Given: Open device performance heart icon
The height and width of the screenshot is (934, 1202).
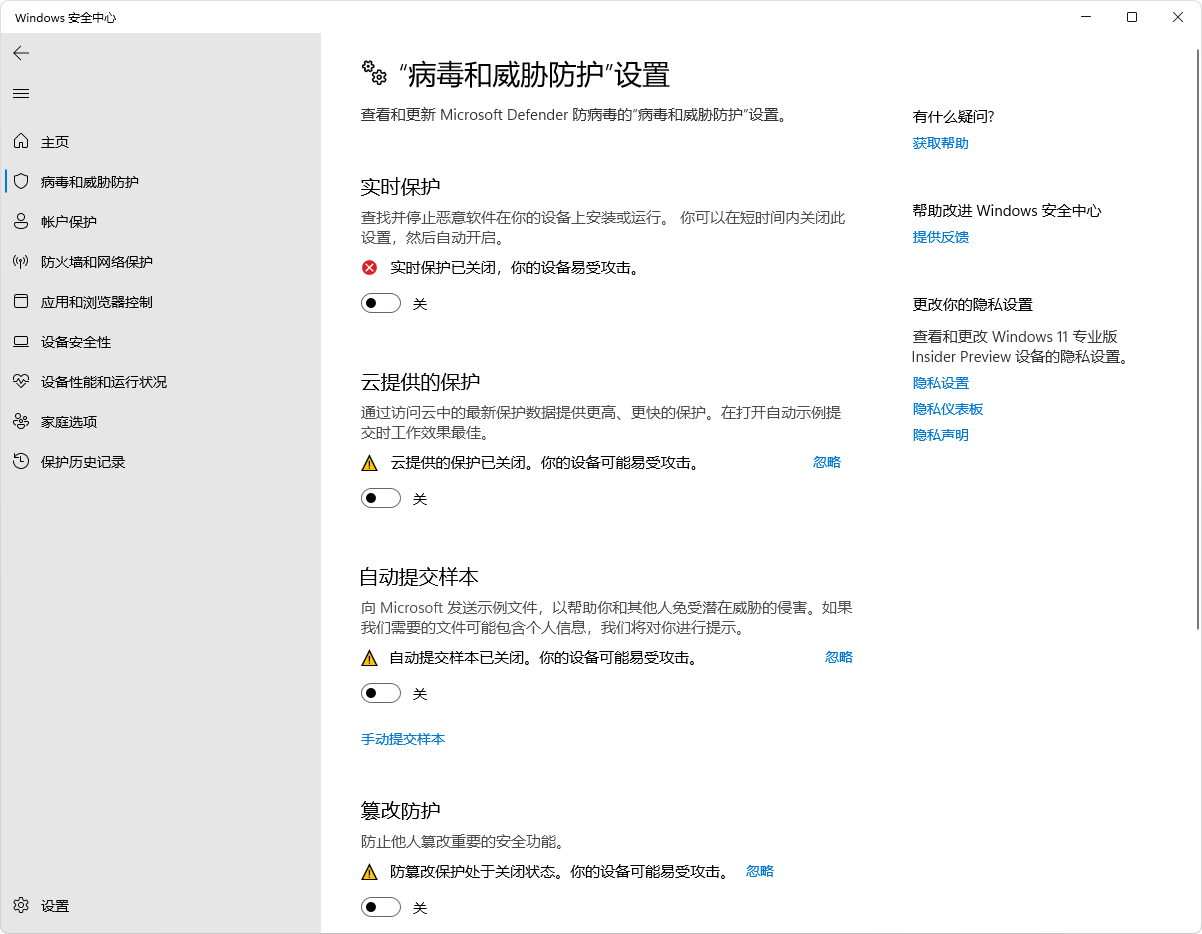Looking at the screenshot, I should click(x=21, y=382).
